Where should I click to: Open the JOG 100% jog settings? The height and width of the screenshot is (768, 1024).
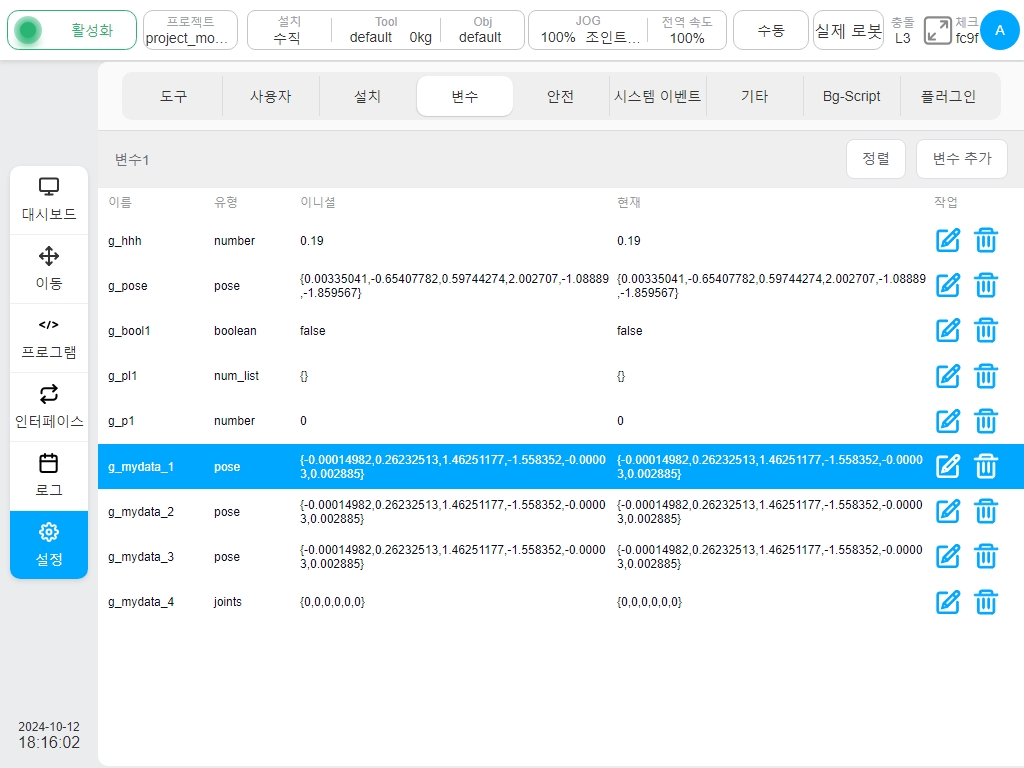pyautogui.click(x=588, y=30)
